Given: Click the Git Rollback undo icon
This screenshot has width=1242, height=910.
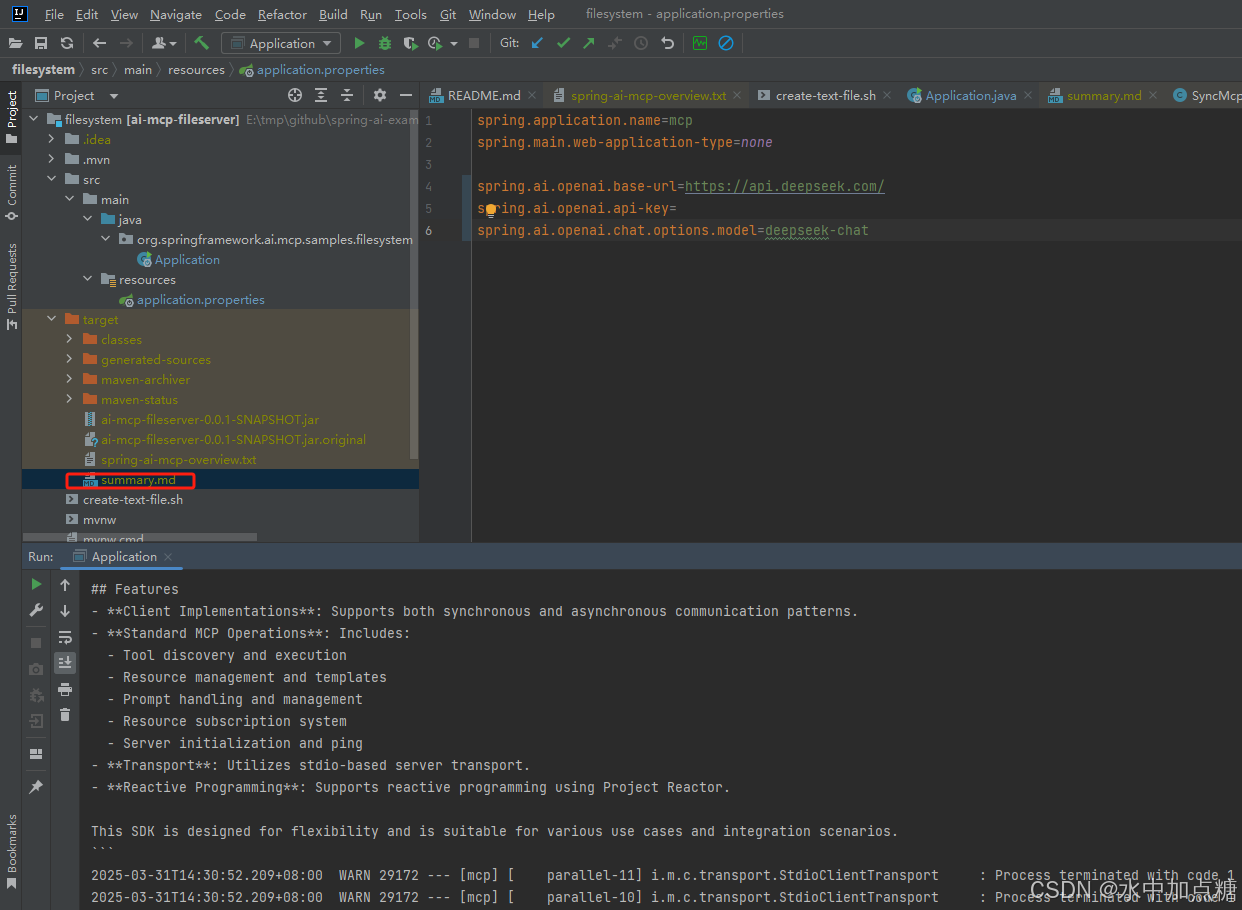Looking at the screenshot, I should [x=667, y=43].
